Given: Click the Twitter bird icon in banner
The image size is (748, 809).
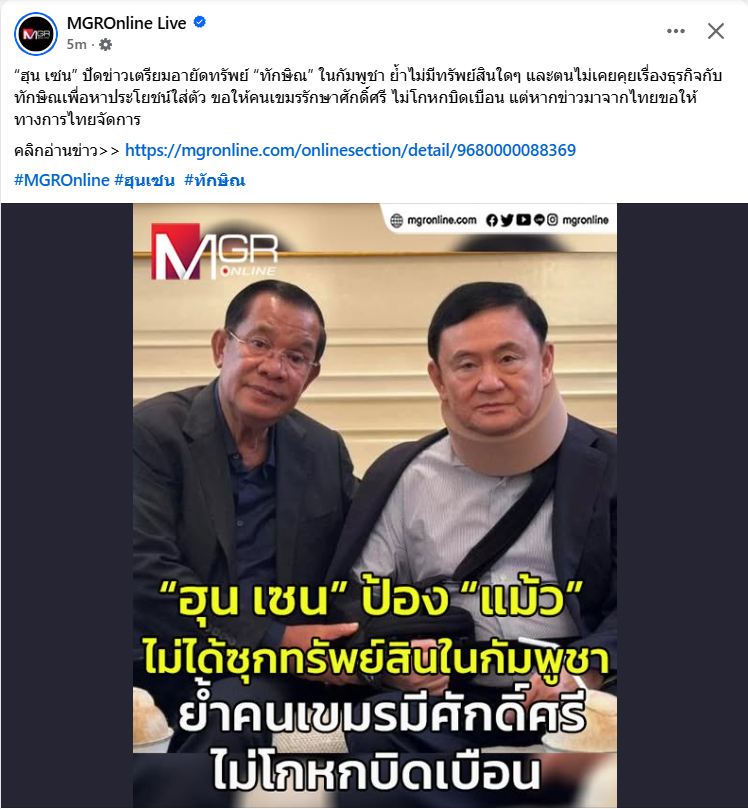Looking at the screenshot, I should point(507,220).
